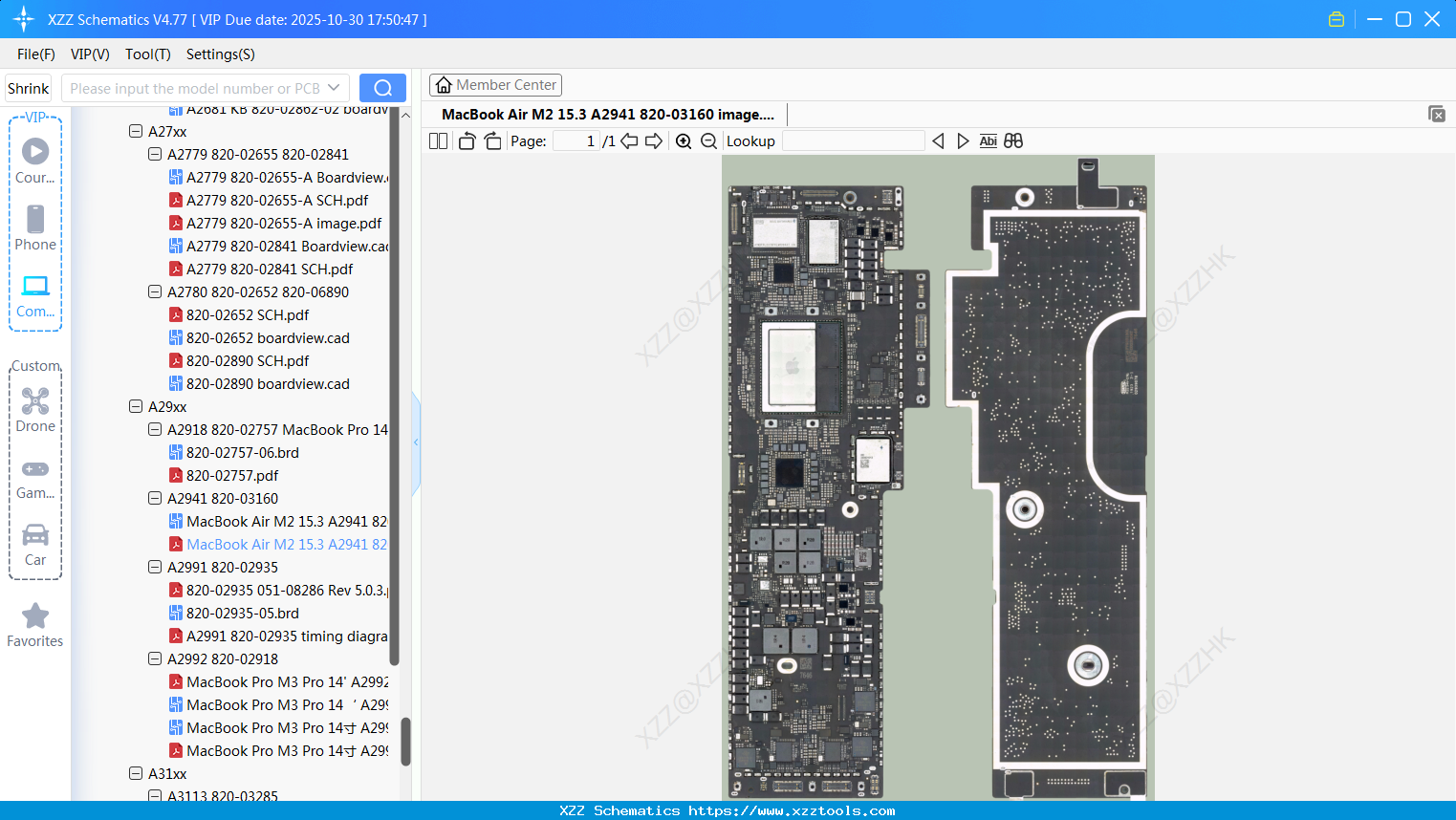Collapse the A29xx tree node
Screen dimensions: 1456x820
click(136, 407)
